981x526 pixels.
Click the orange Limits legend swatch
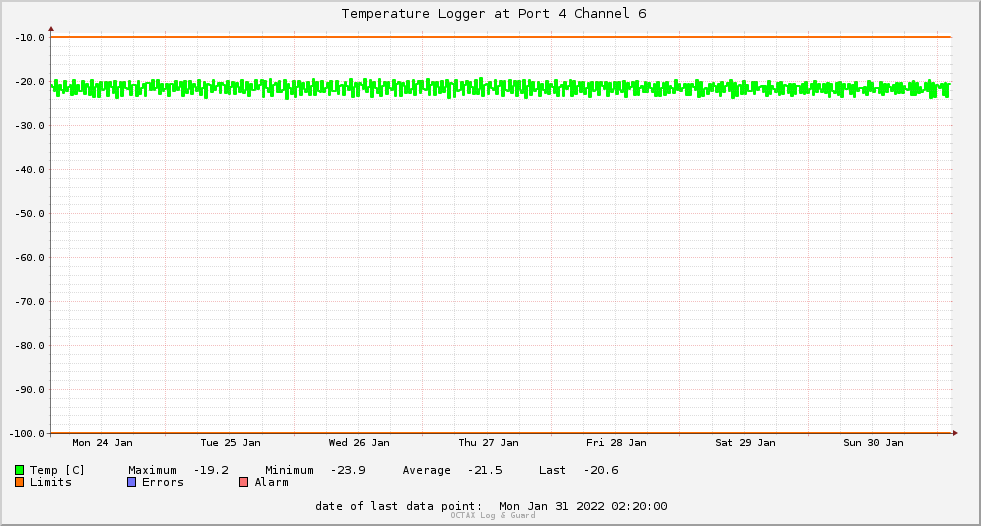(x=19, y=482)
